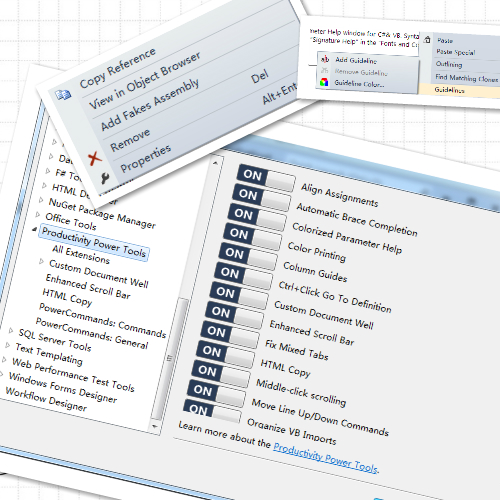
Task: Click the Add Guideline icon
Action: point(325,59)
